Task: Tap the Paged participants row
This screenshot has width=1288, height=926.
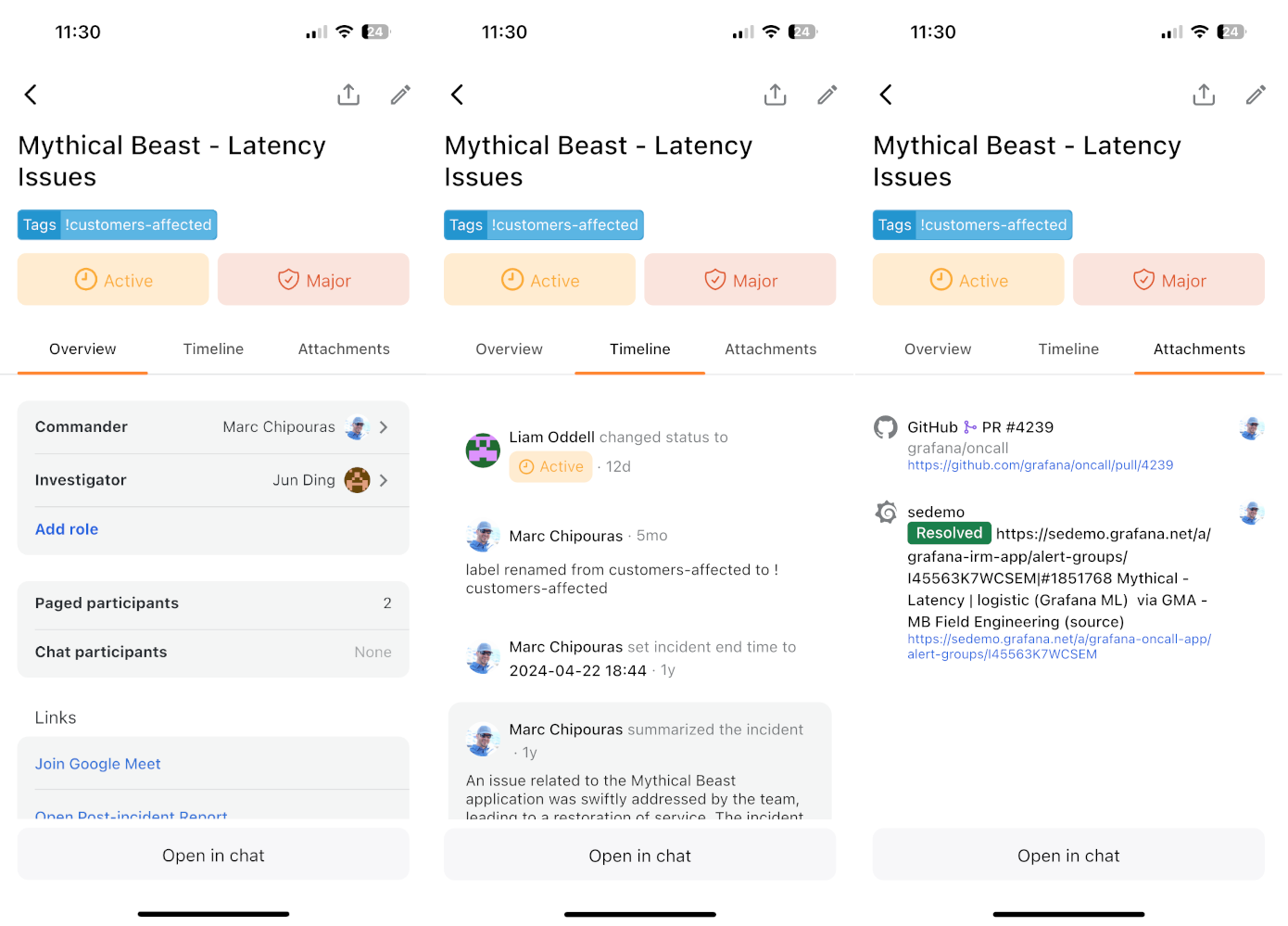Action: click(213, 603)
